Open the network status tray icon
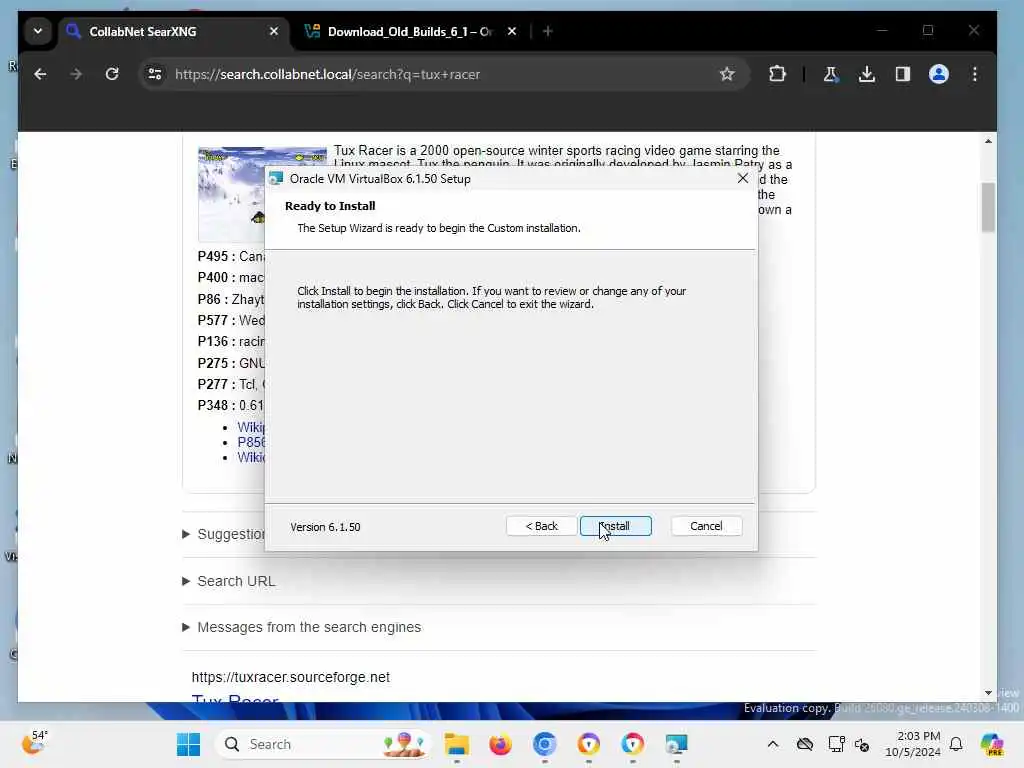 (836, 744)
